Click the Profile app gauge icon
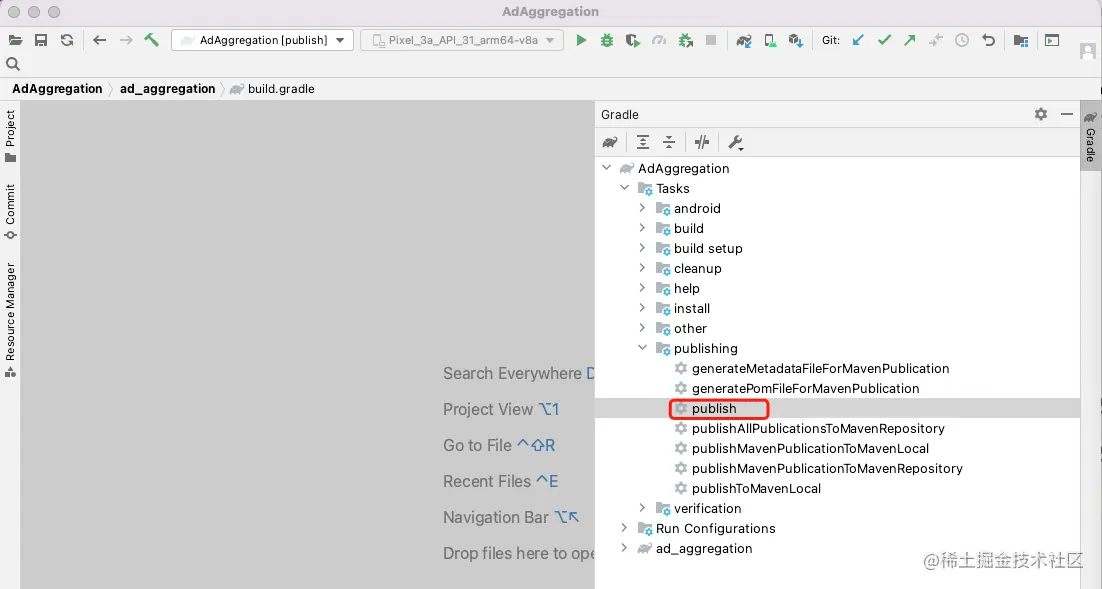Screen dimensions: 1102x589 [659, 40]
